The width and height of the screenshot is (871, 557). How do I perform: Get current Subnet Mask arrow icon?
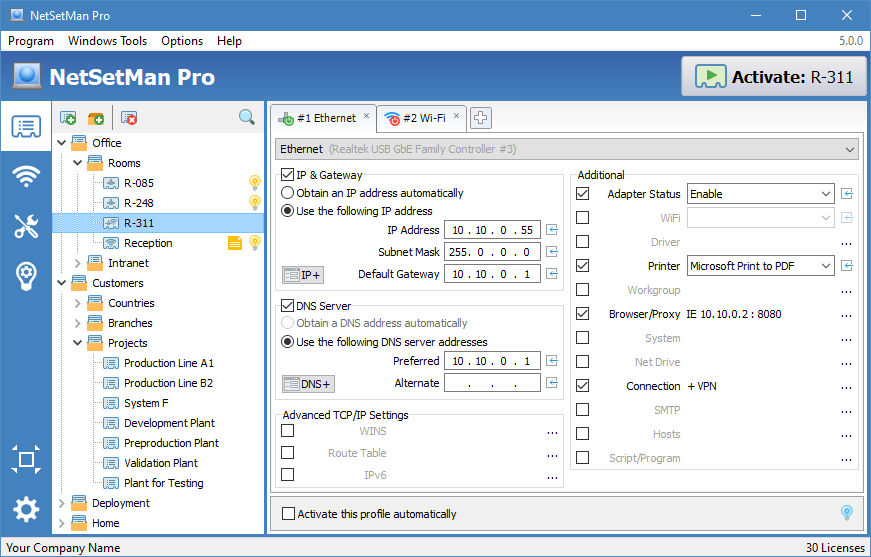pos(552,252)
